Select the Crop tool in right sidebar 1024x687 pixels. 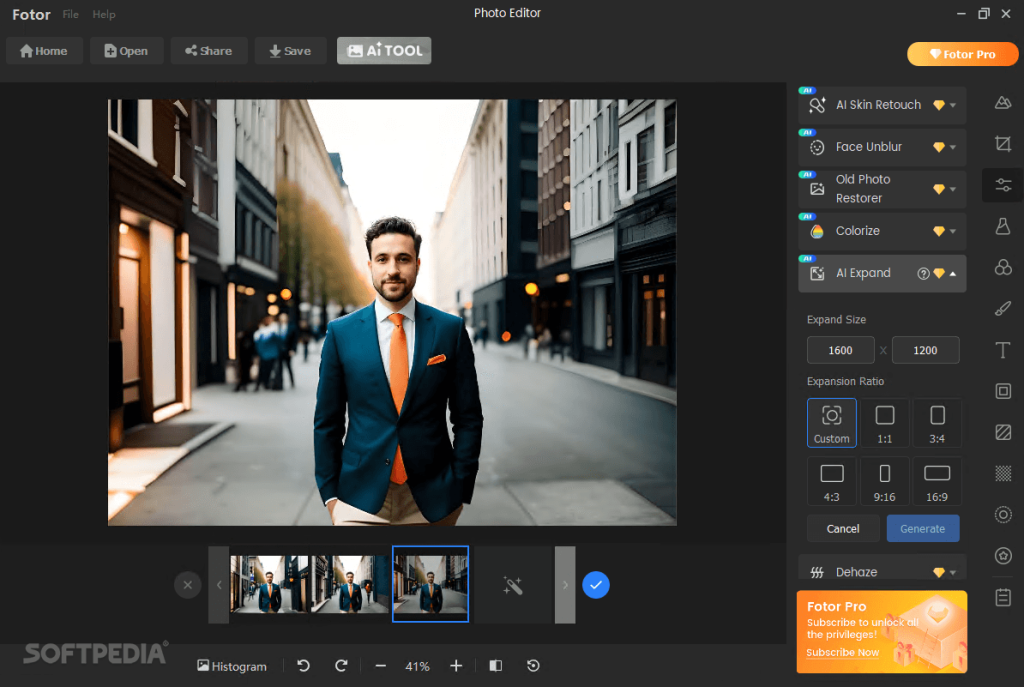(1003, 144)
